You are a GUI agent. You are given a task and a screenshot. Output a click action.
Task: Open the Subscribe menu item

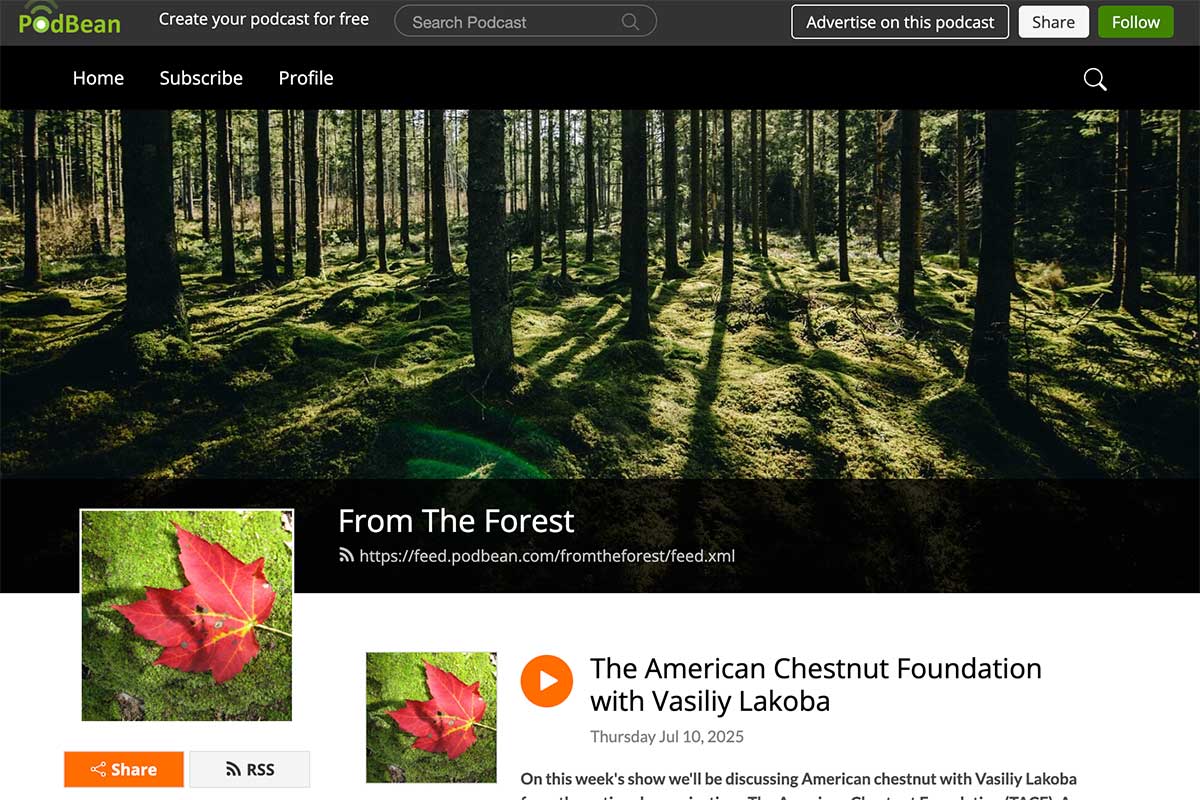click(x=201, y=78)
